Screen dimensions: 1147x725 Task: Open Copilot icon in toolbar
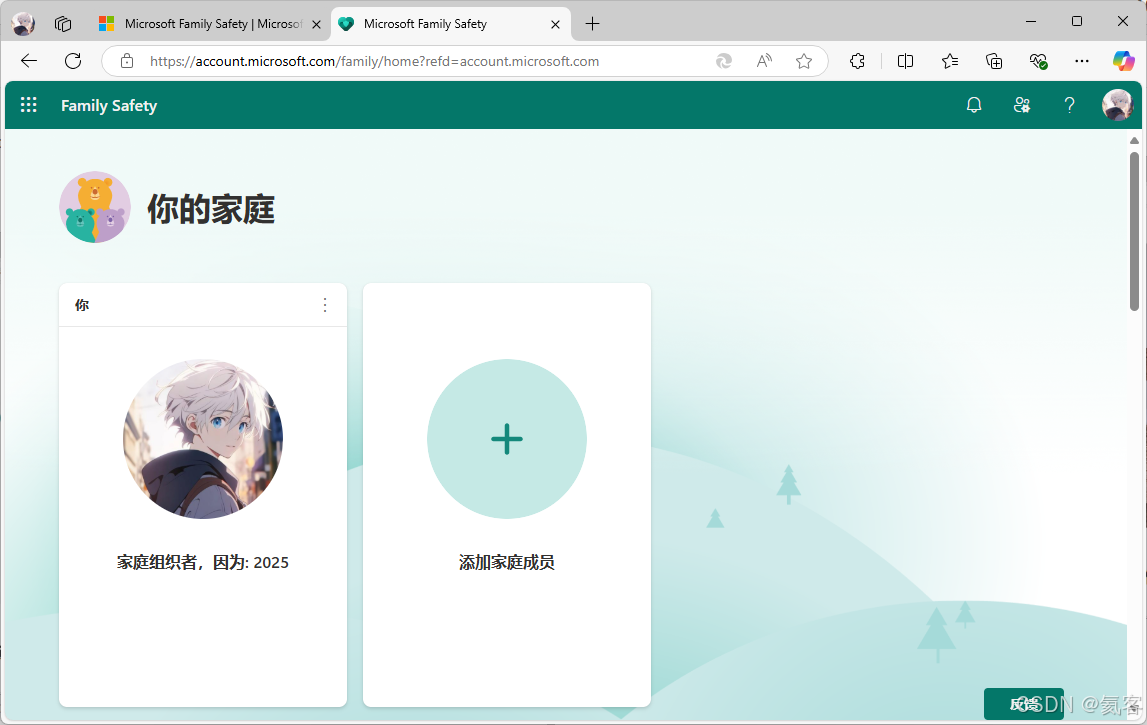click(x=1124, y=61)
